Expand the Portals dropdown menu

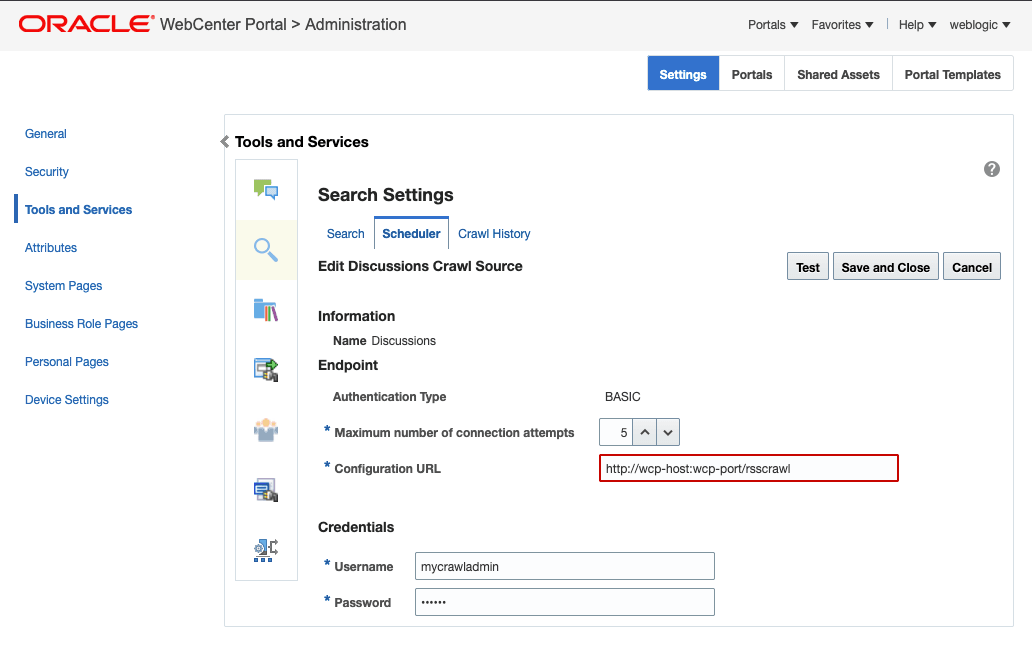[x=773, y=25]
